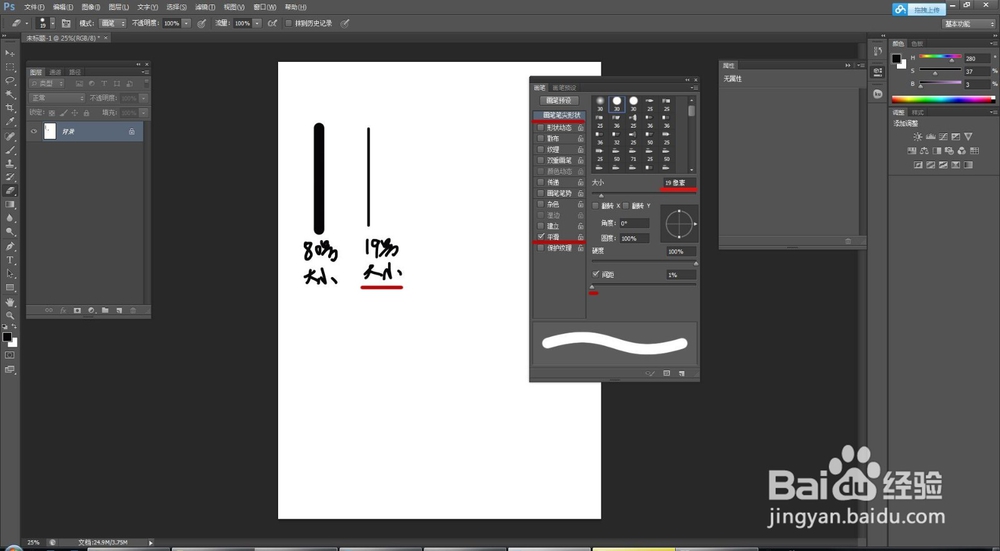
Task: Hide the 背景 layer with eye icon
Action: click(34, 131)
